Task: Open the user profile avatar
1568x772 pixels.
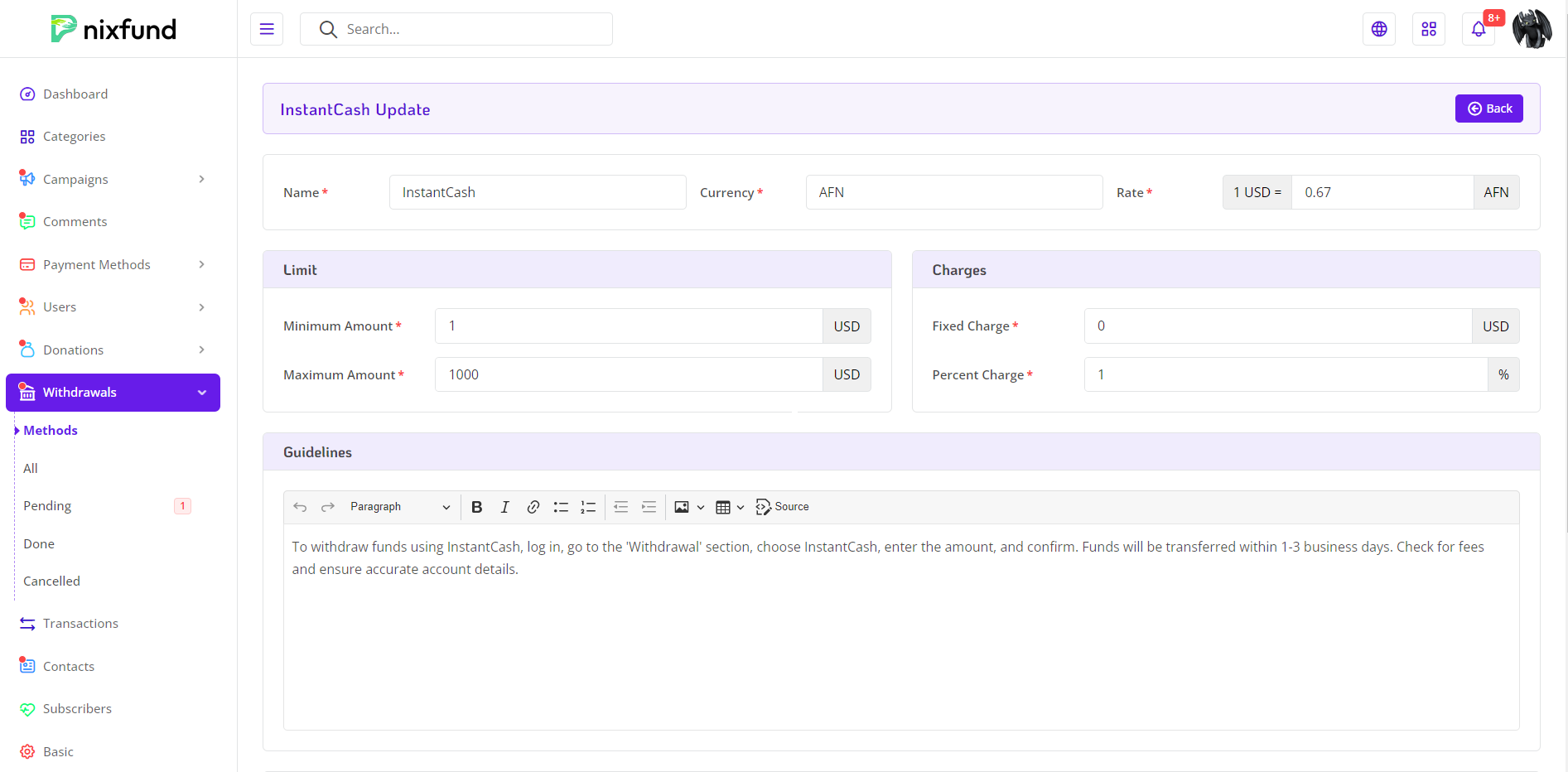Action: [1532, 29]
